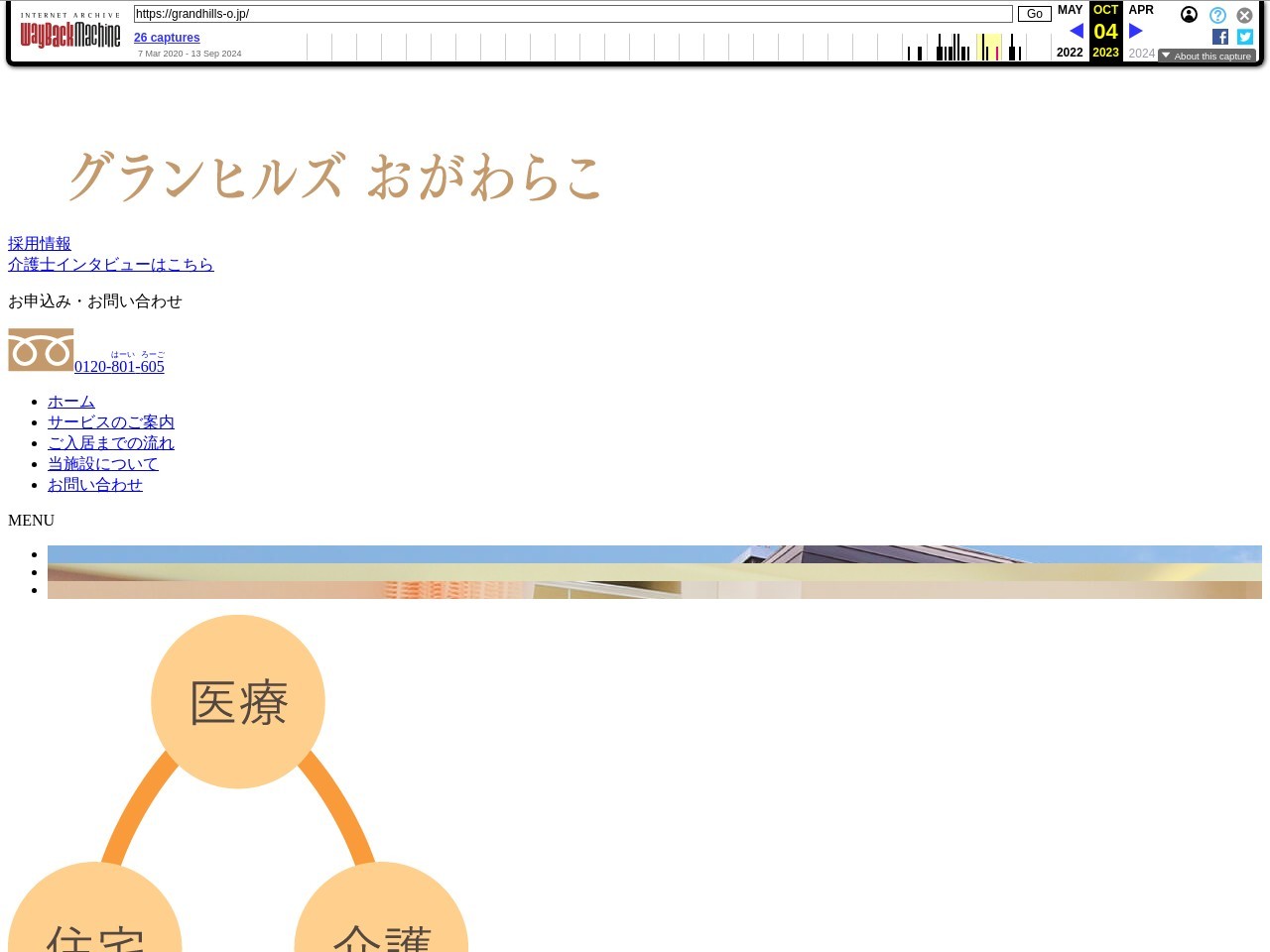This screenshot has height=952, width=1270.
Task: Click the 住宅 circle in diagram
Action: tap(95, 907)
